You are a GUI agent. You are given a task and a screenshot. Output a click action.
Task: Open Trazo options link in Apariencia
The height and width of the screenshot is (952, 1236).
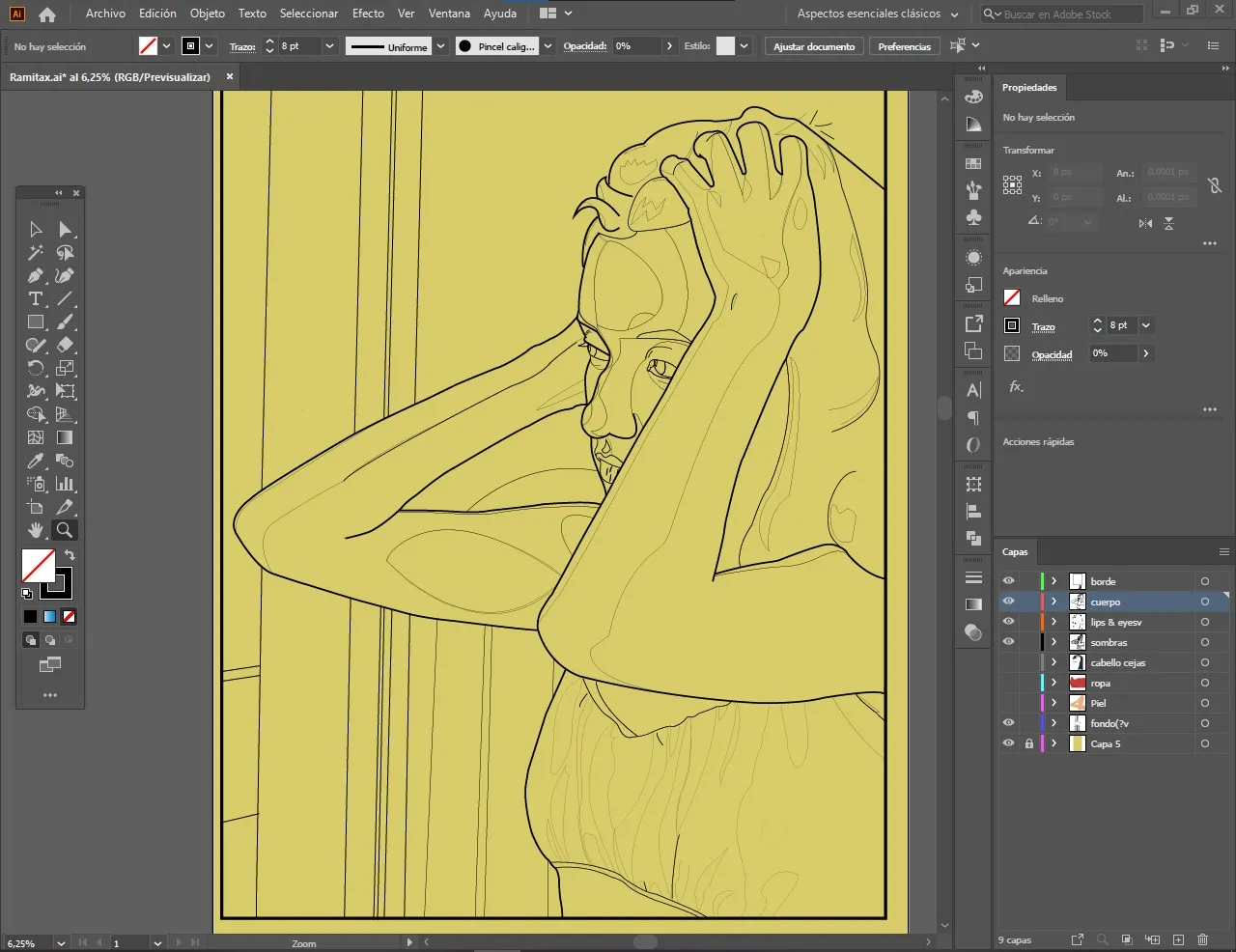tap(1043, 327)
